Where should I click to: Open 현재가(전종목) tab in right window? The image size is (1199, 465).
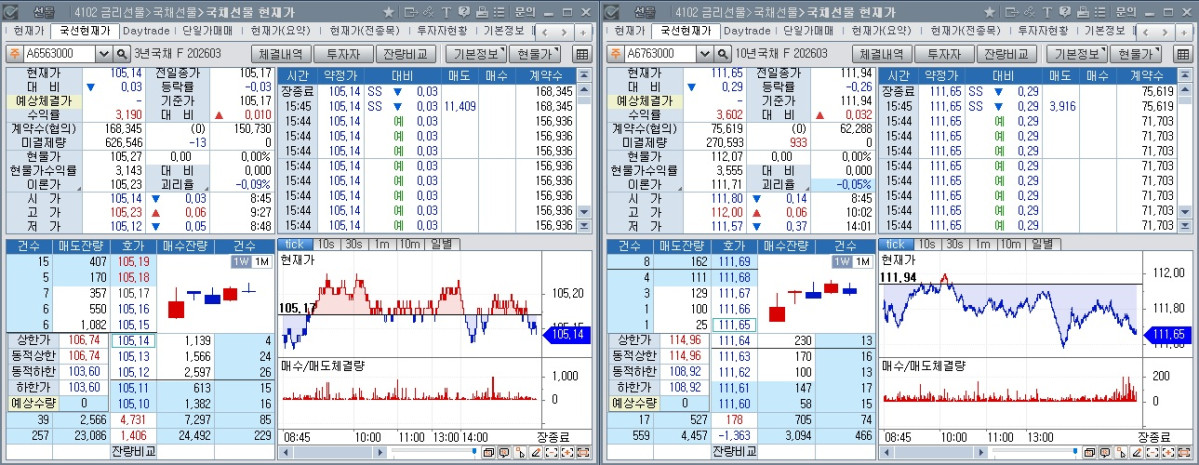pos(966,31)
